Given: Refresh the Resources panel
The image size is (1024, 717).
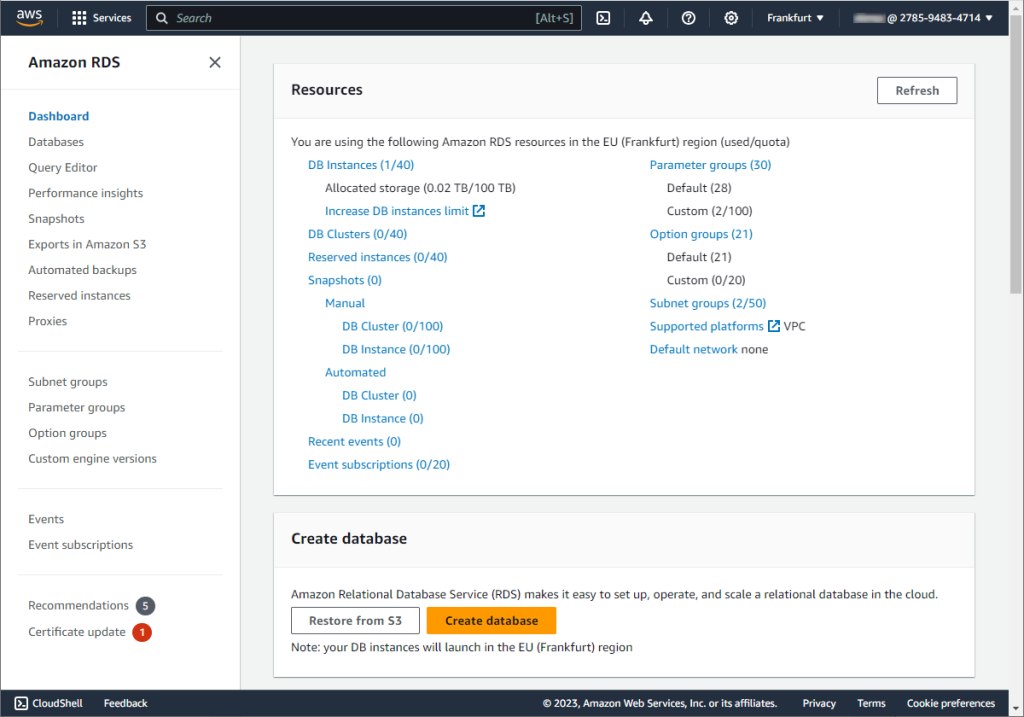Looking at the screenshot, I should 916,90.
